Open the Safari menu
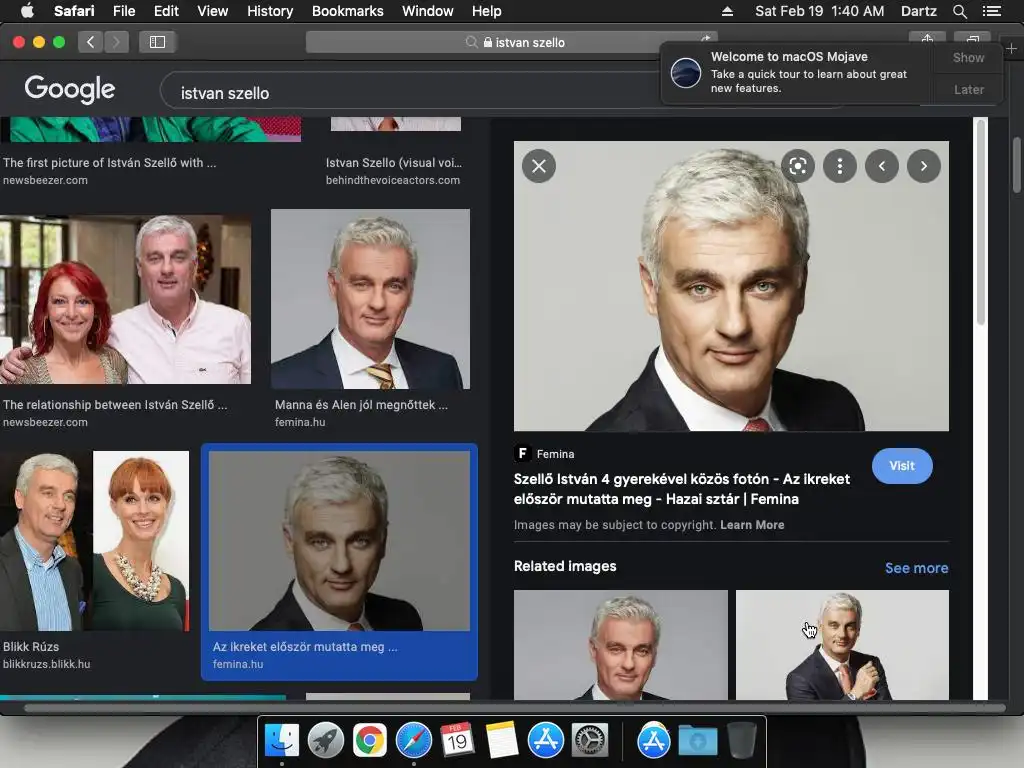1024x768 pixels. tap(74, 11)
